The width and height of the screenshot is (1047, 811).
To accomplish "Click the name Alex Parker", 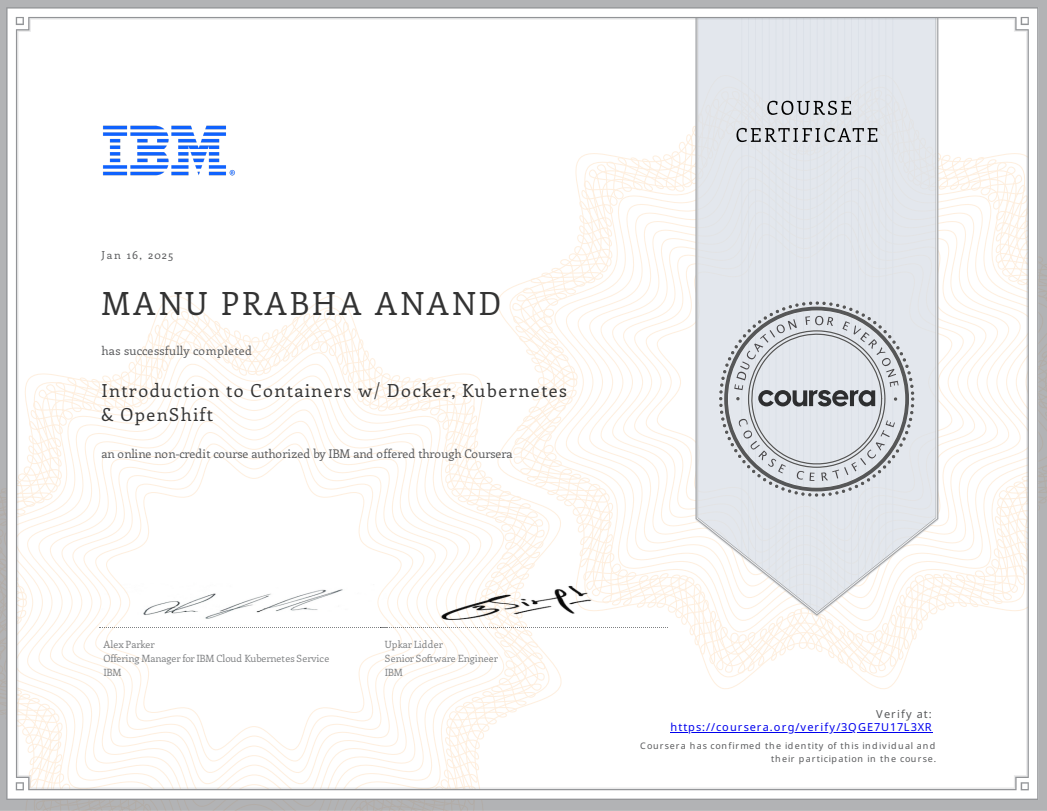I will (129, 645).
